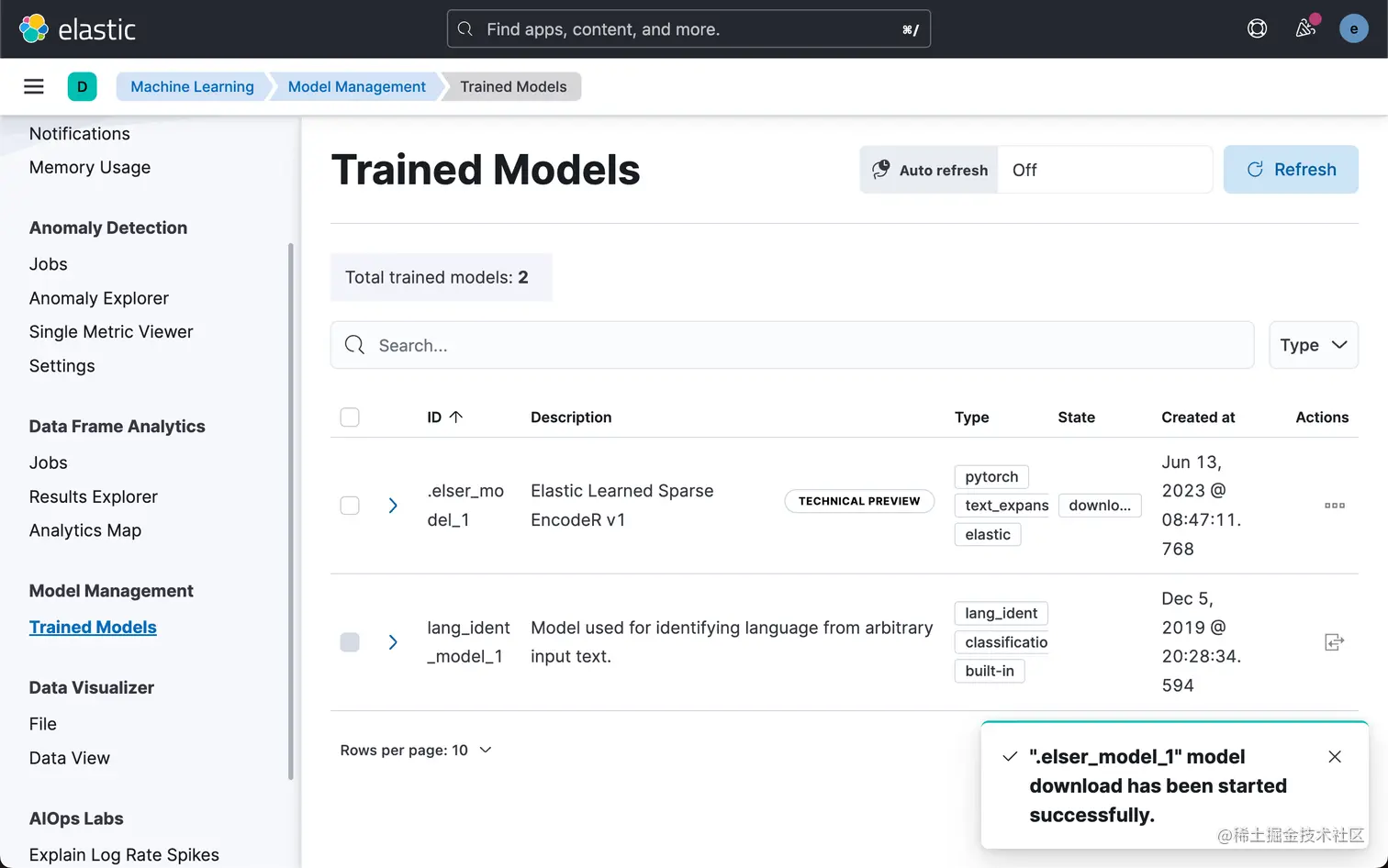Viewport: 1388px width, 868px height.
Task: Click the Refresh button
Action: tap(1291, 170)
